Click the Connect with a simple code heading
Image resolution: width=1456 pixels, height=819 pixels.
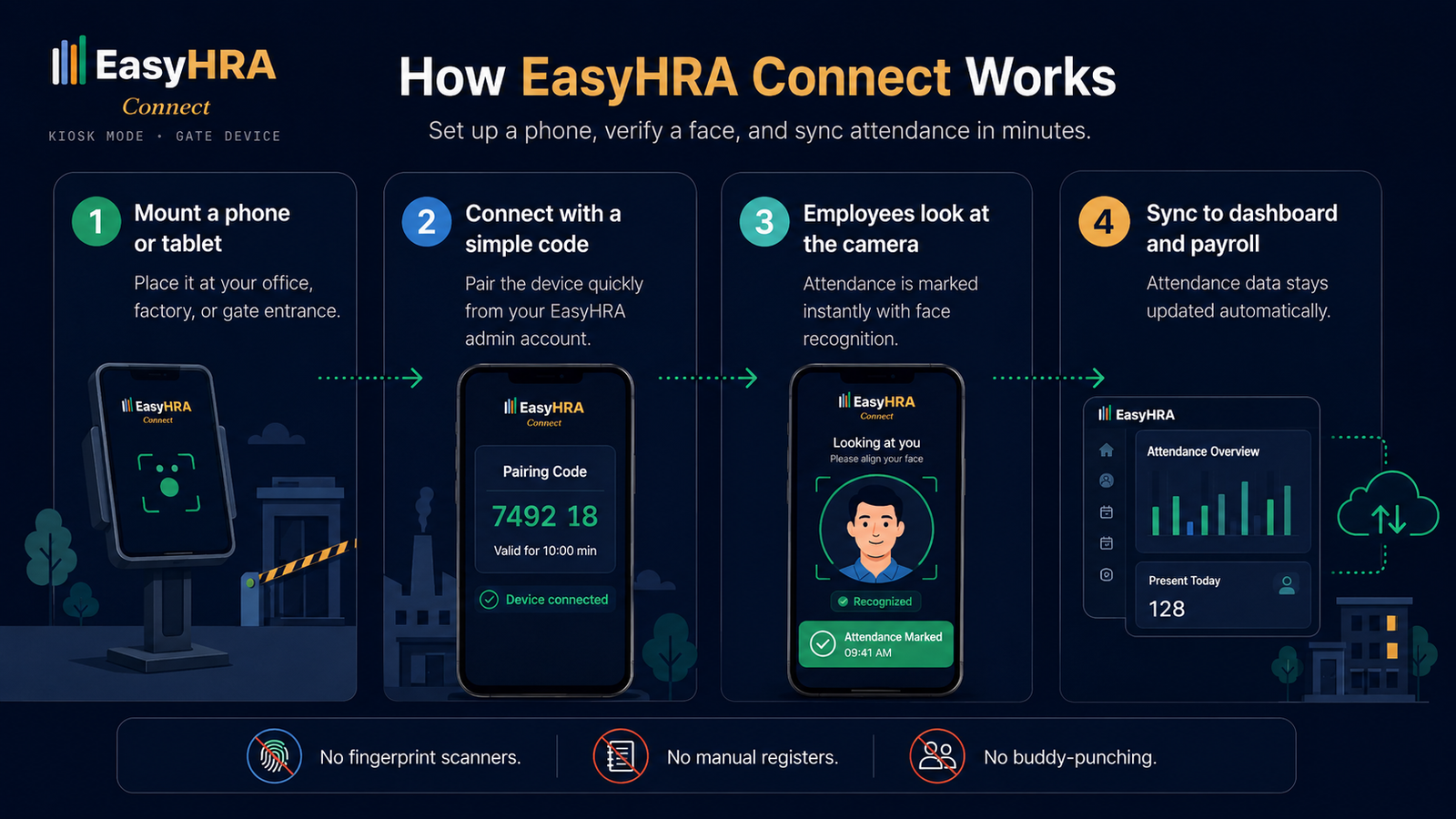(542, 228)
